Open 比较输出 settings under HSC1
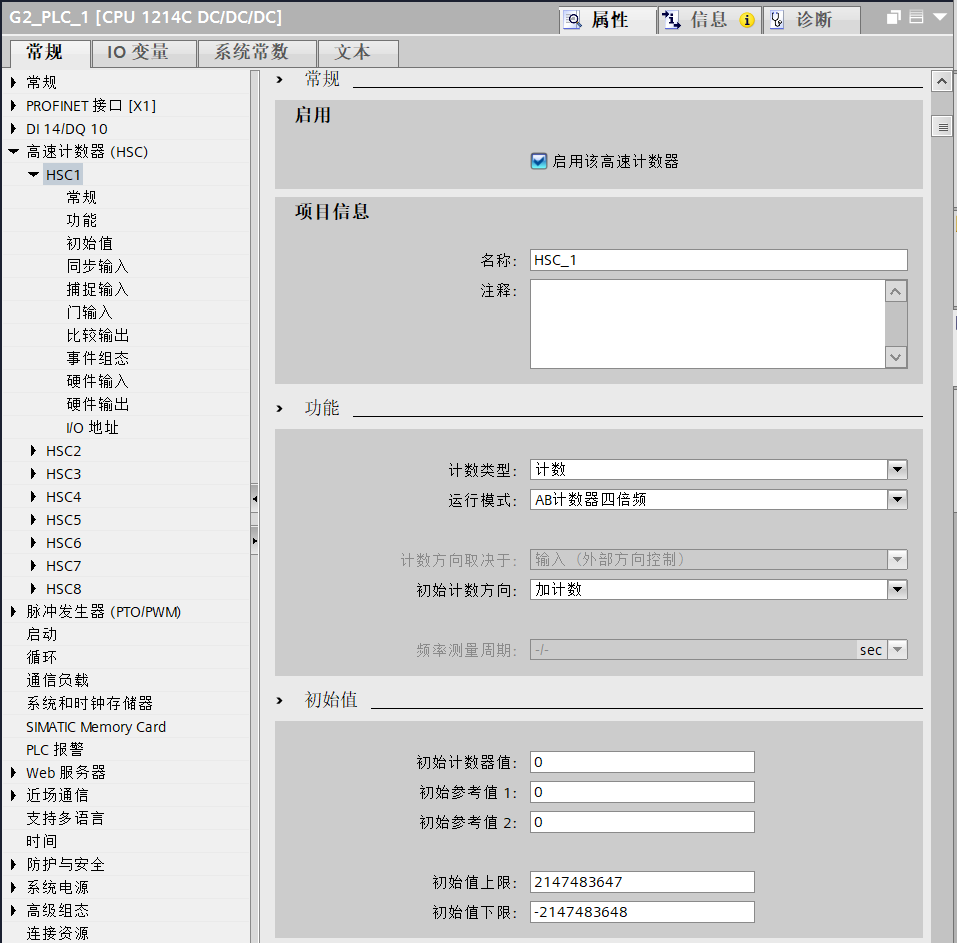Viewport: 957px width, 943px height. pyautogui.click(x=98, y=335)
